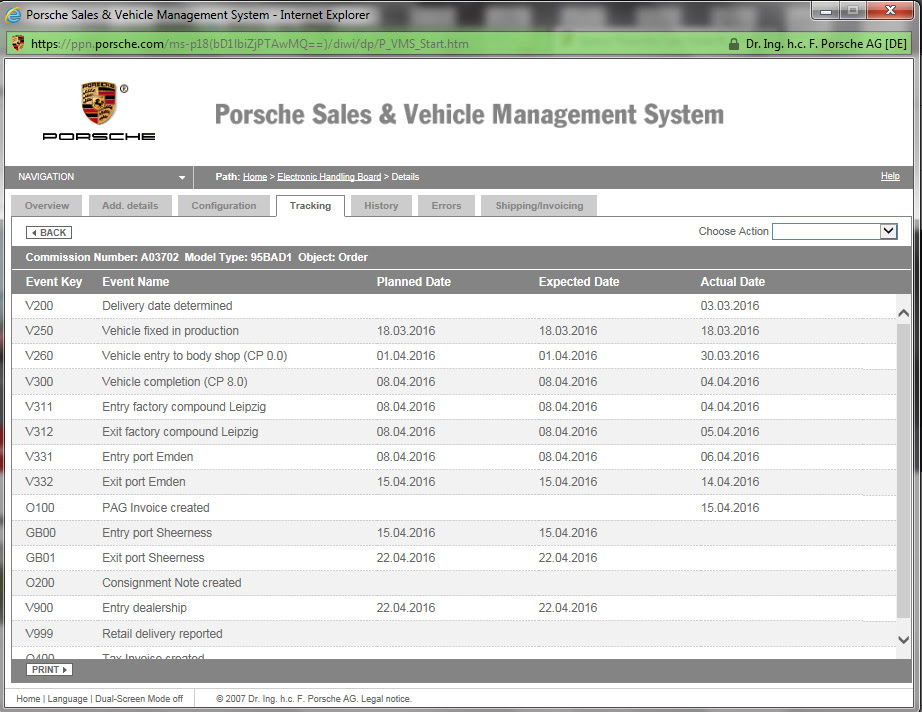Click the Planned Date column header
922x712 pixels.
point(413,282)
